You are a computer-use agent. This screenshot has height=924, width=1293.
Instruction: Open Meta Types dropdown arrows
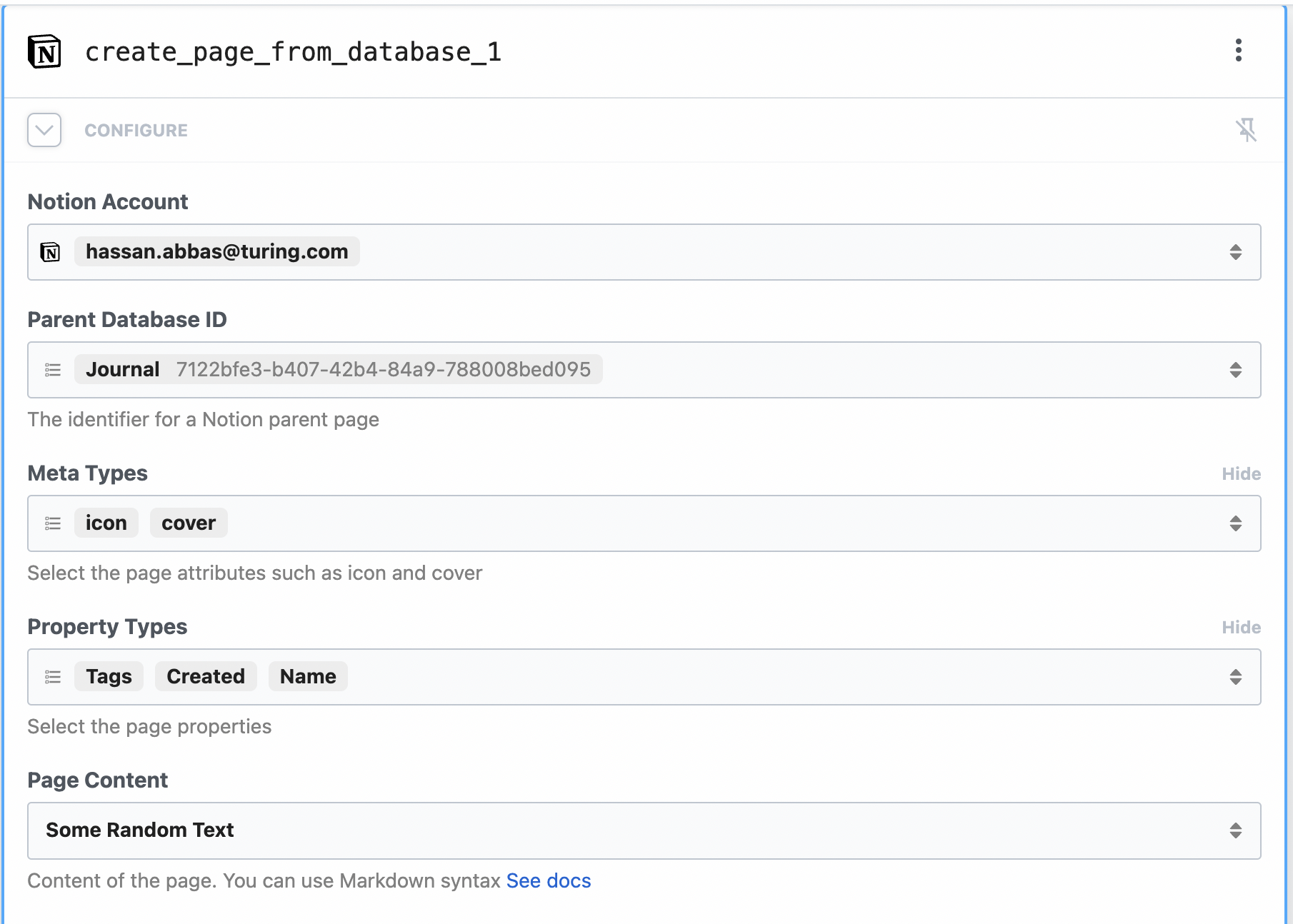click(1235, 523)
